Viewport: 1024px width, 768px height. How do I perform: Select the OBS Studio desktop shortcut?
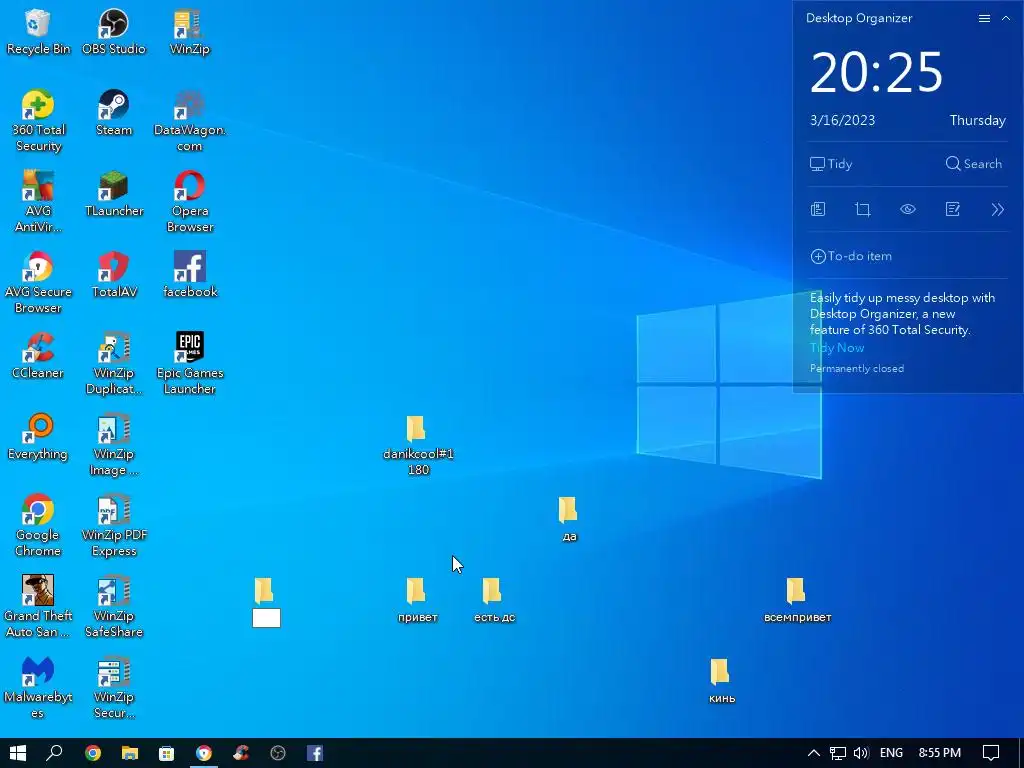(114, 31)
